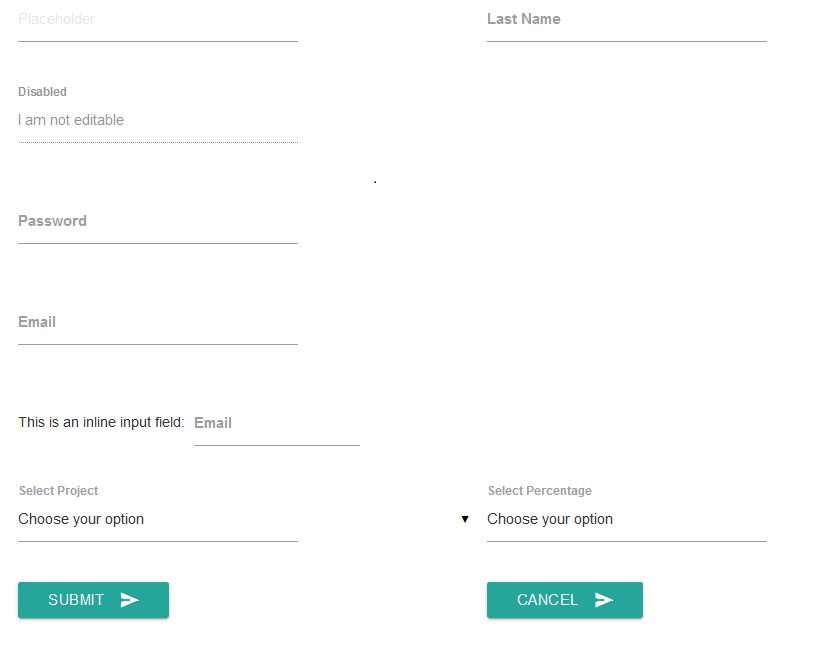Click the 'Choose your option' text under Select Project
This screenshot has height=645, width=829.
[x=80, y=519]
